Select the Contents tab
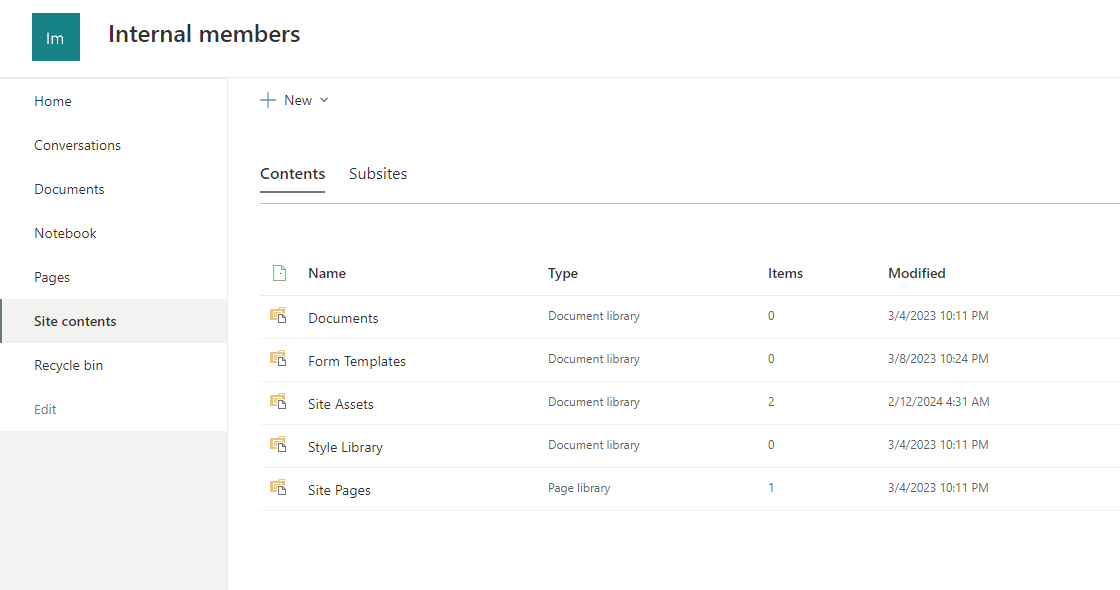 tap(292, 173)
